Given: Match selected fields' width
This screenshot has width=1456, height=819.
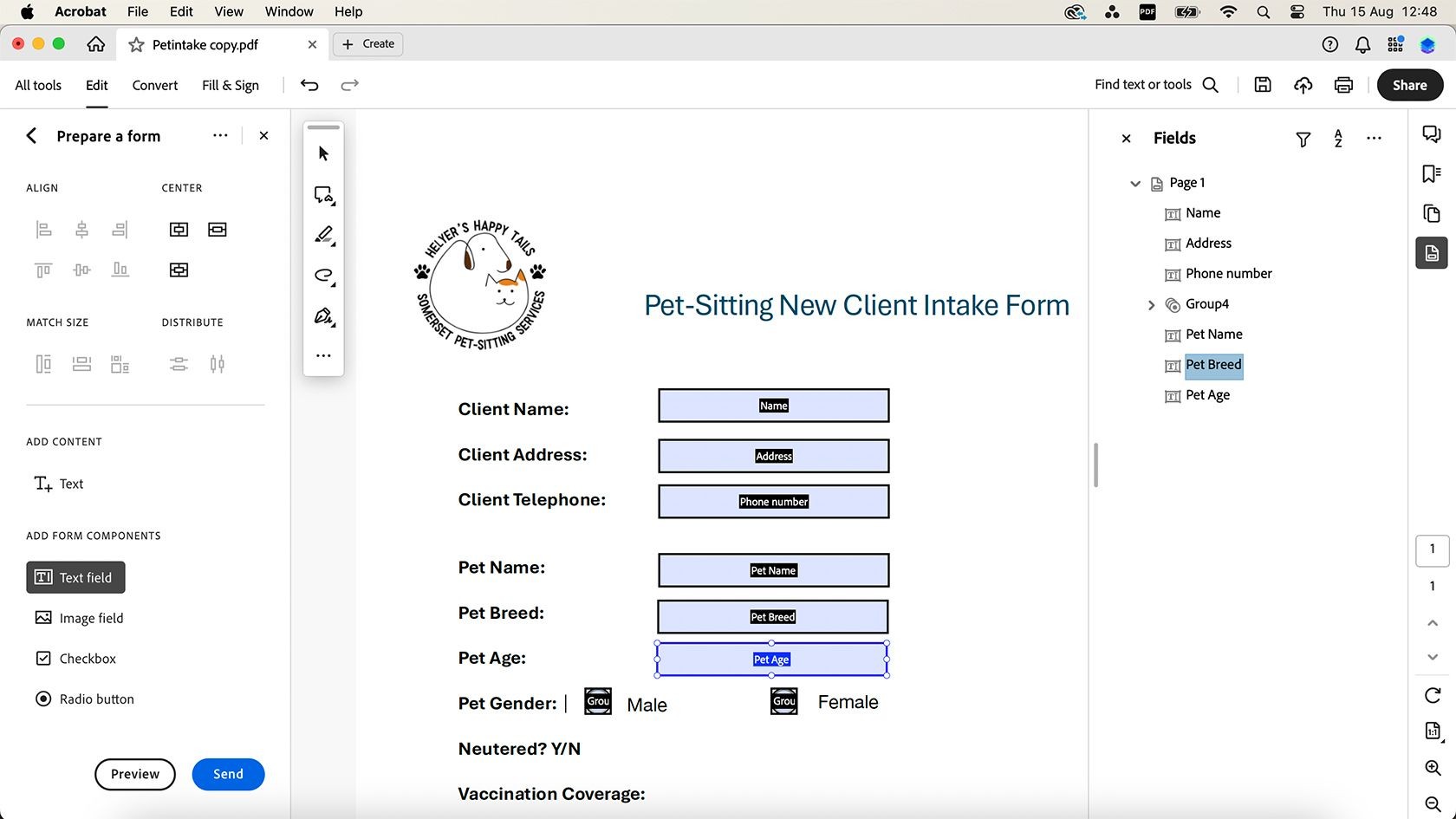Looking at the screenshot, I should [x=81, y=364].
